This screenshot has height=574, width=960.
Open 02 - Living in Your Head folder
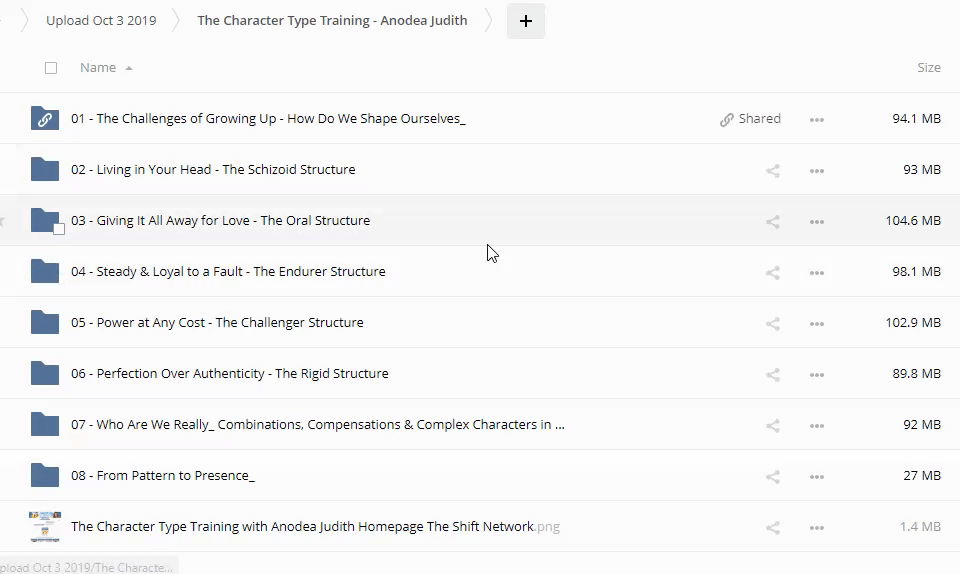(213, 170)
